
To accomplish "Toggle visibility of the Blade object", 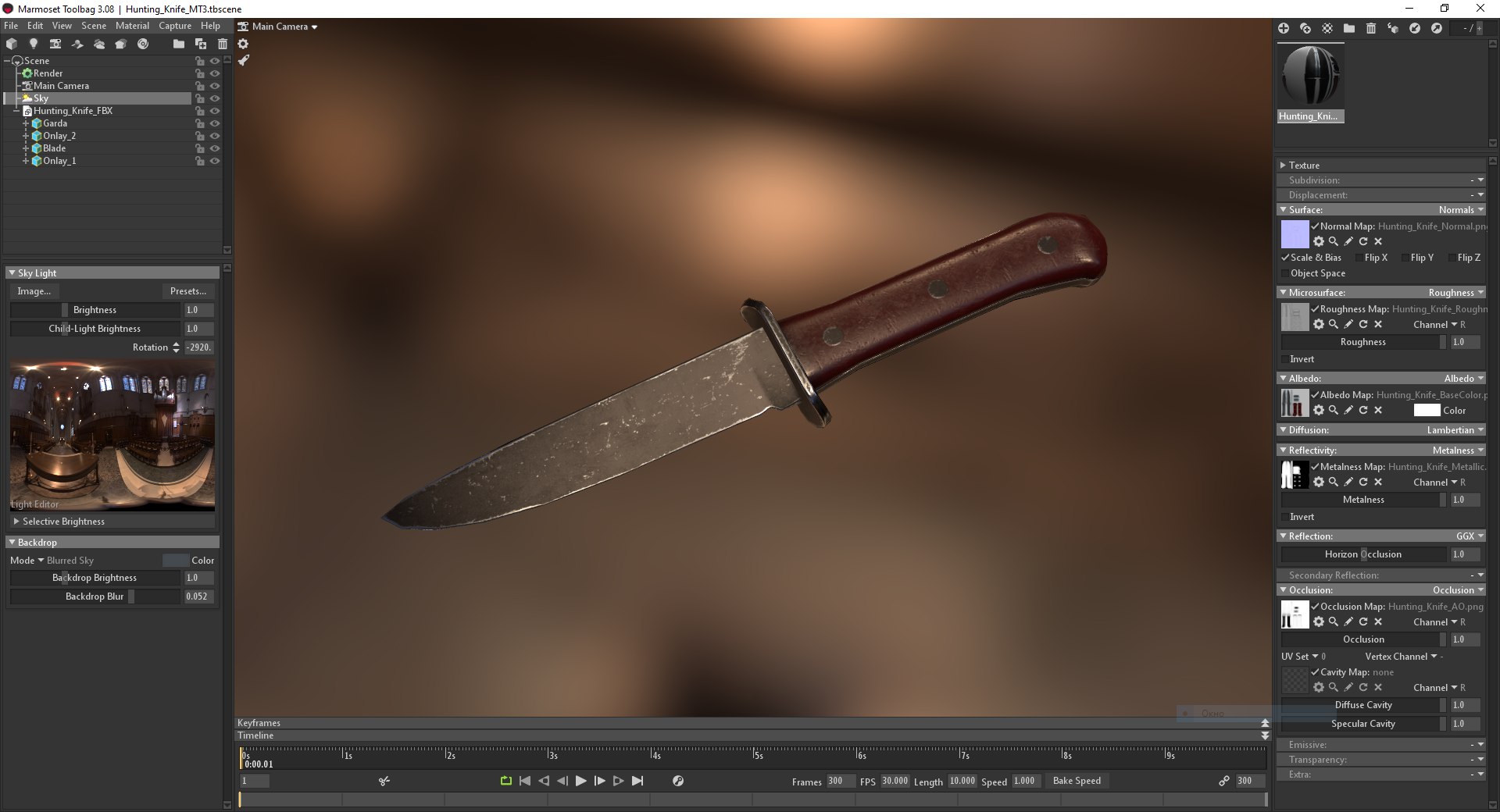I will point(215,148).
